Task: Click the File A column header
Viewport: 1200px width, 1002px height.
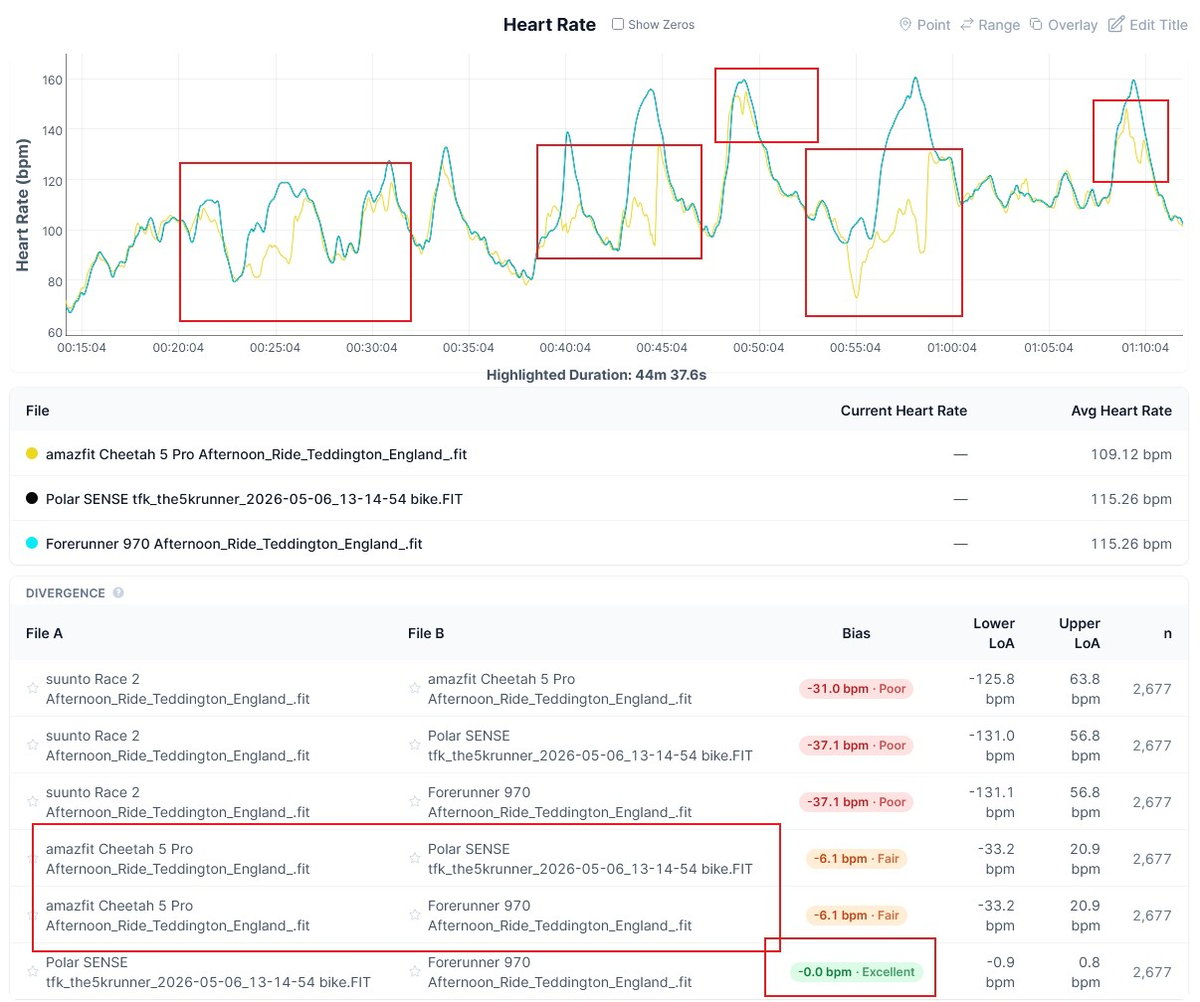Action: click(44, 633)
